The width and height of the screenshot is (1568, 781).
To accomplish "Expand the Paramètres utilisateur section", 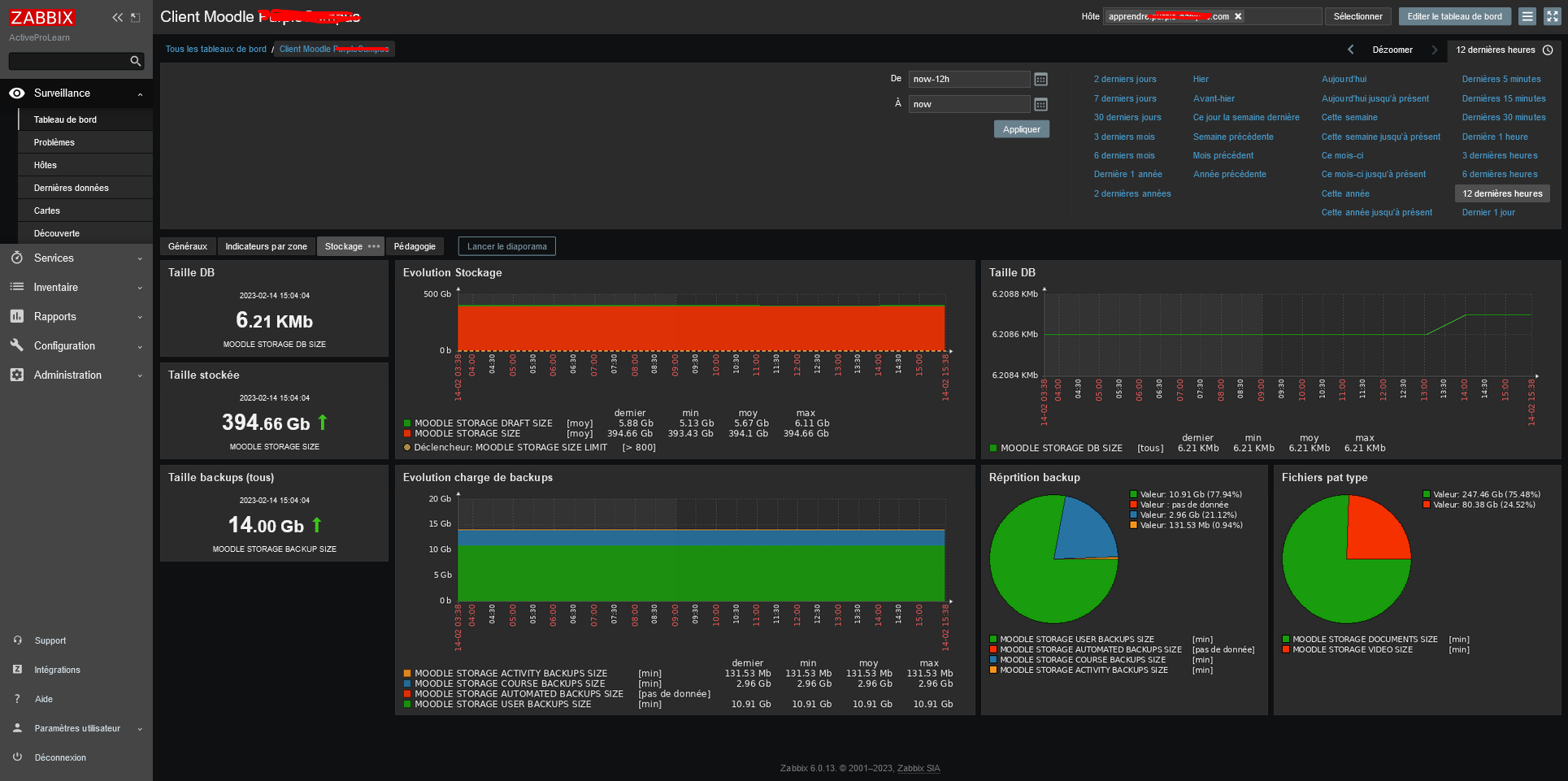I will coord(78,728).
